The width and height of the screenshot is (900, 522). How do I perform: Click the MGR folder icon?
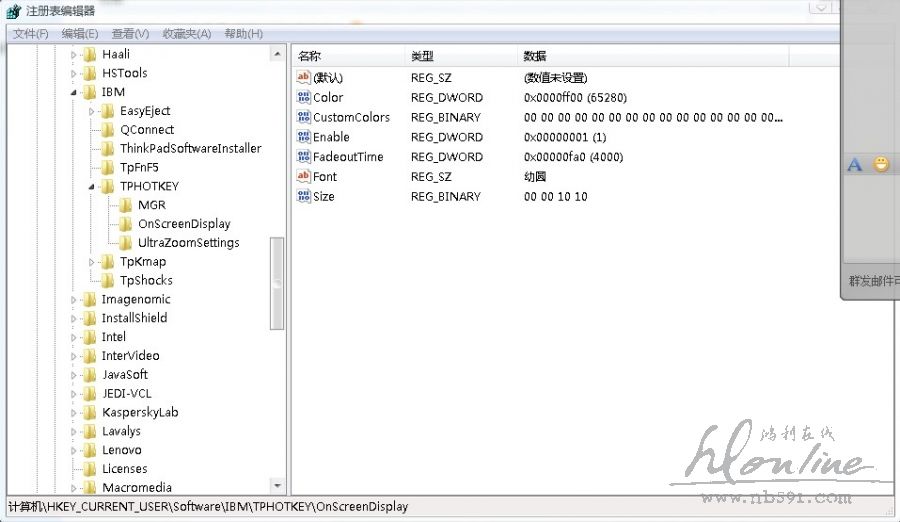coord(126,206)
